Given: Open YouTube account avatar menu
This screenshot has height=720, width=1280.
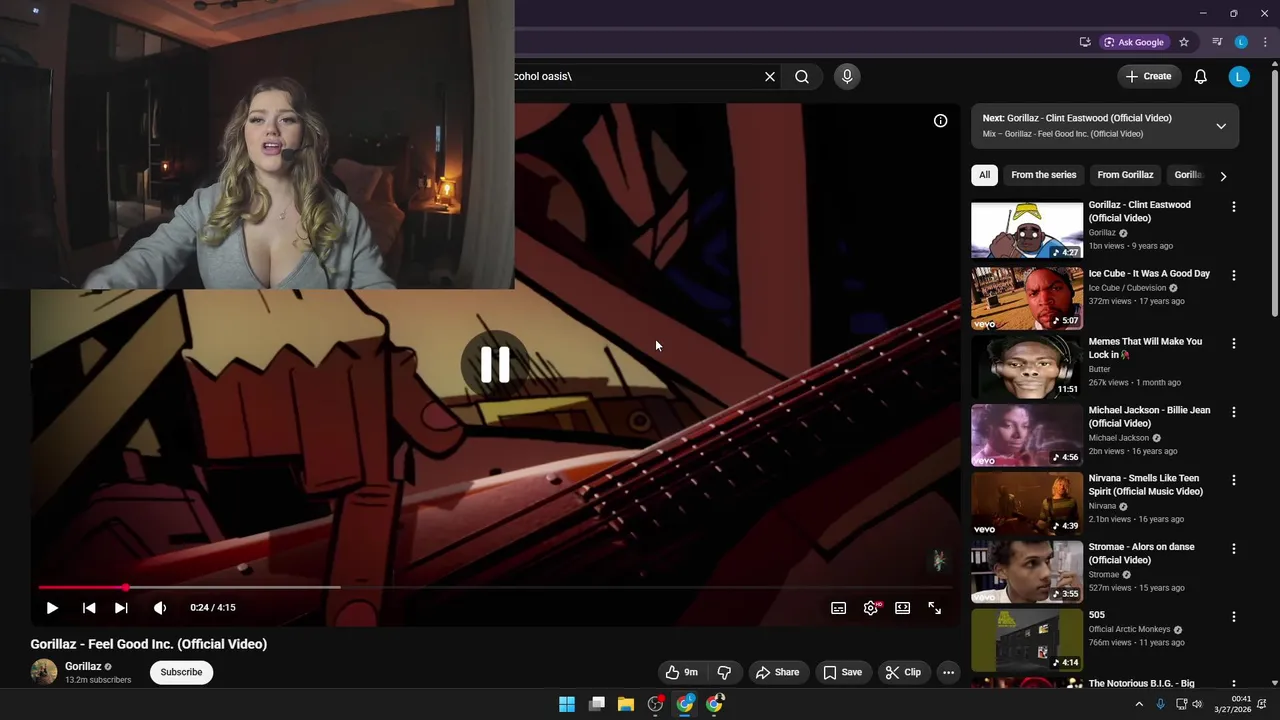Looking at the screenshot, I should point(1239,76).
